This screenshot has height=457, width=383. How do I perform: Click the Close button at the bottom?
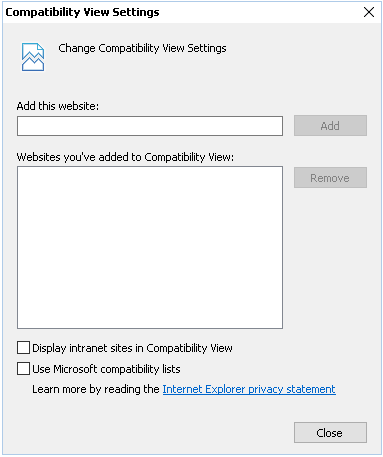[330, 433]
